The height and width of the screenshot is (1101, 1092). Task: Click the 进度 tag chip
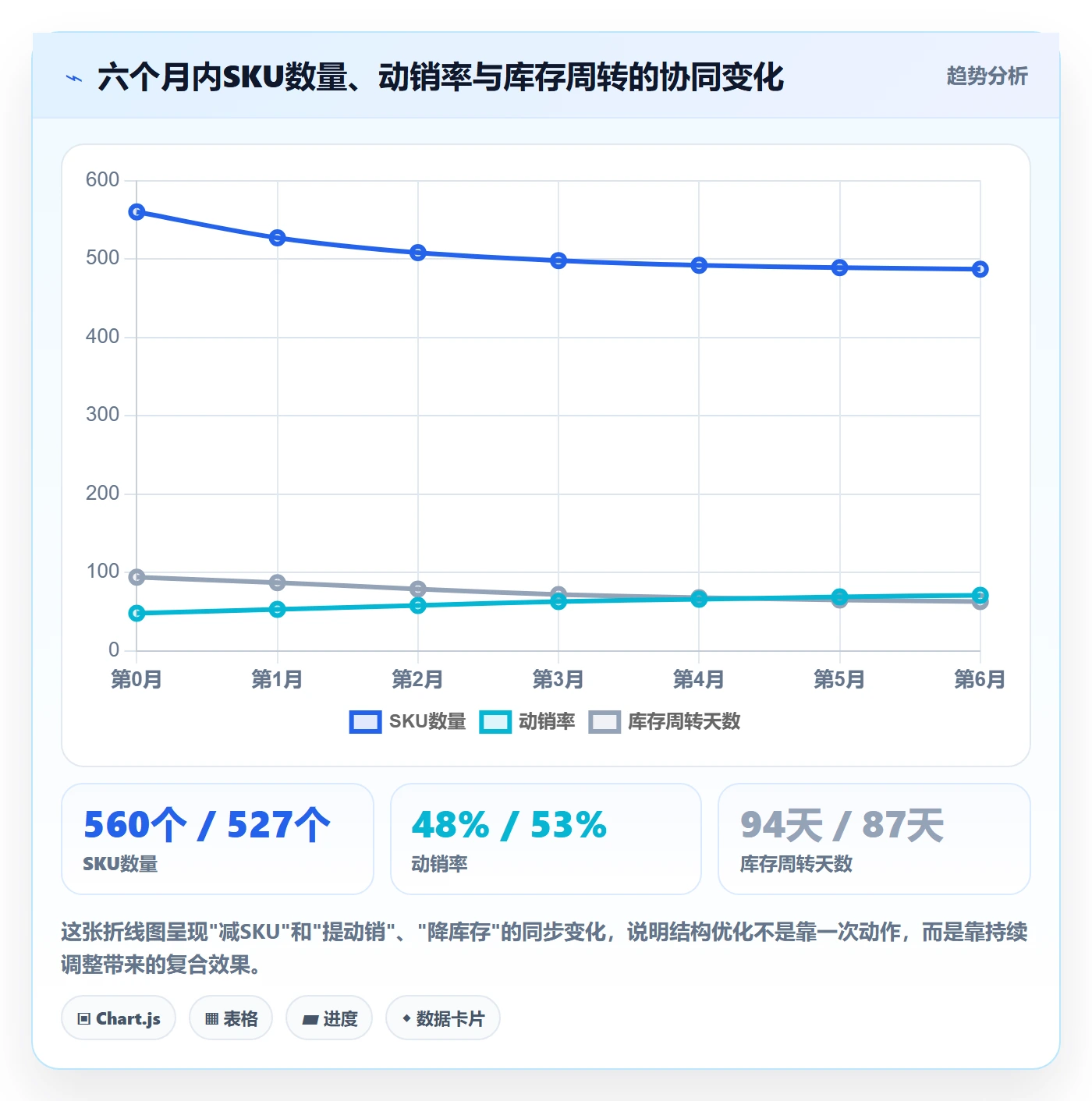(x=329, y=1018)
